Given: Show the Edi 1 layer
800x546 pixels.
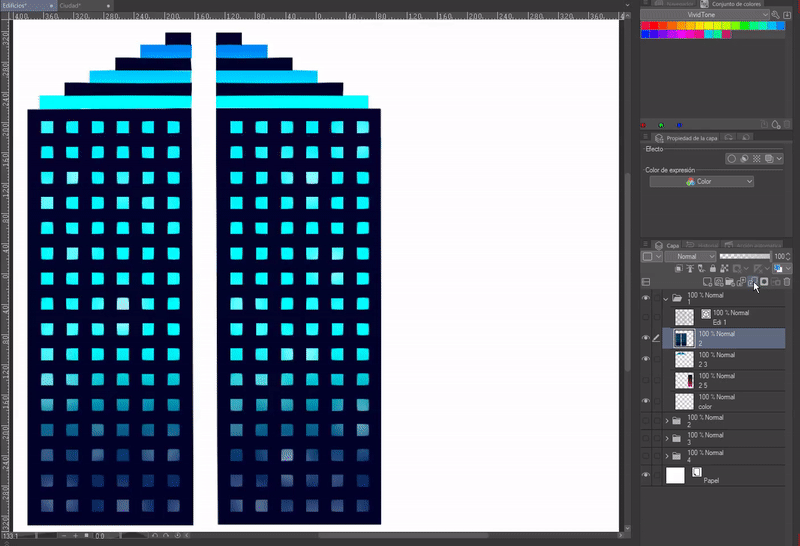Looking at the screenshot, I should pyautogui.click(x=646, y=317).
